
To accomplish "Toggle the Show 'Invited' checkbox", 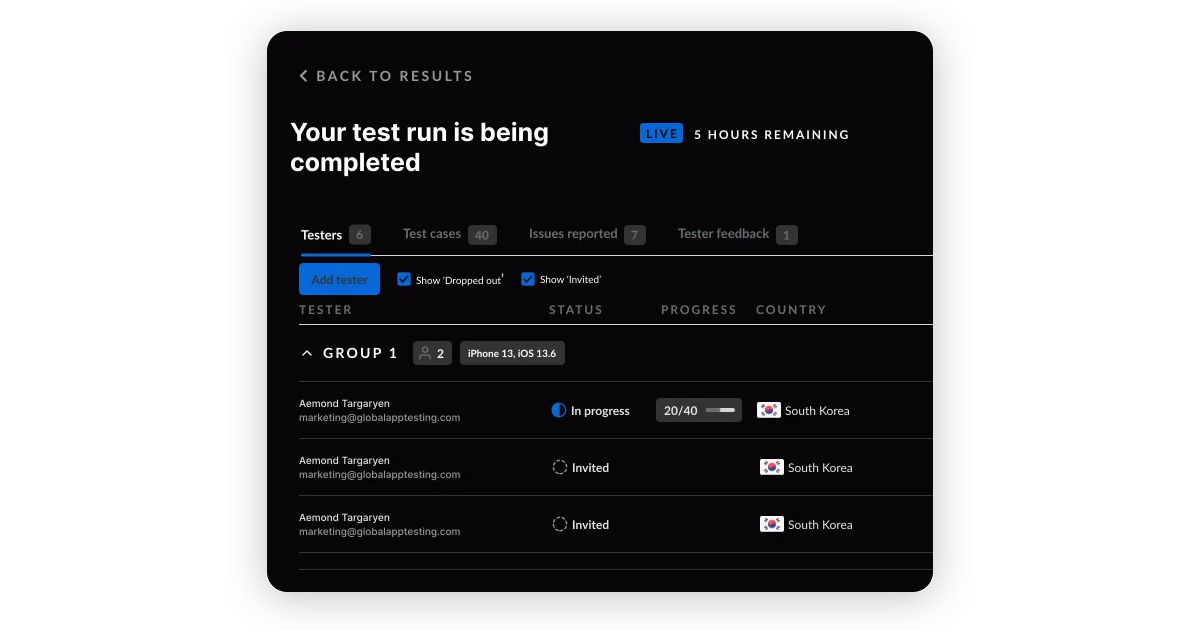I will tap(528, 280).
